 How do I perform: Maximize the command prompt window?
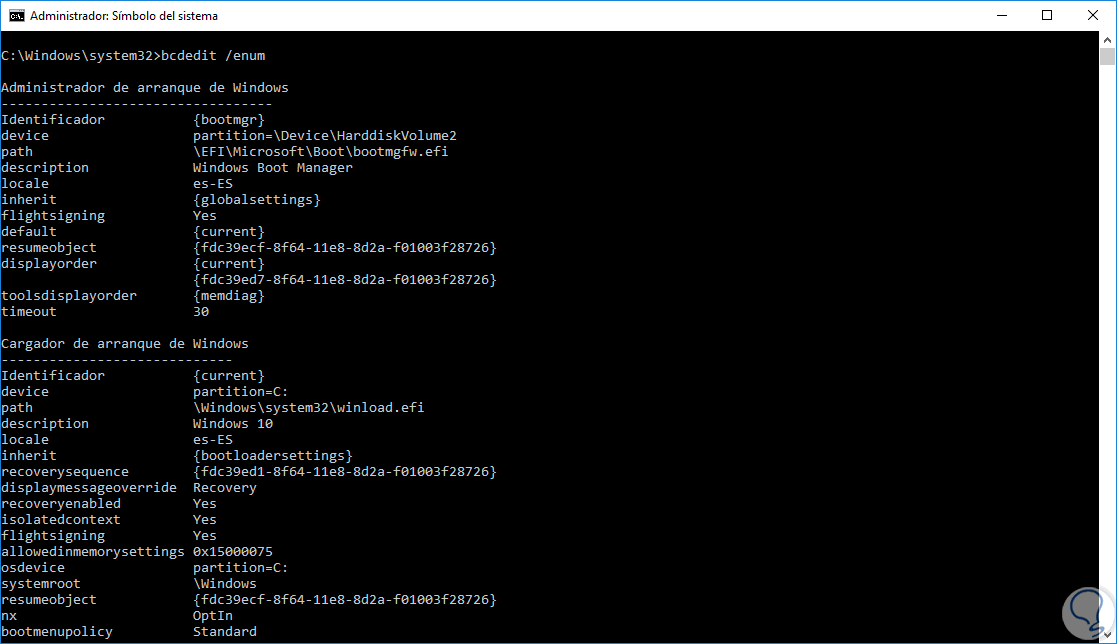pos(1047,16)
